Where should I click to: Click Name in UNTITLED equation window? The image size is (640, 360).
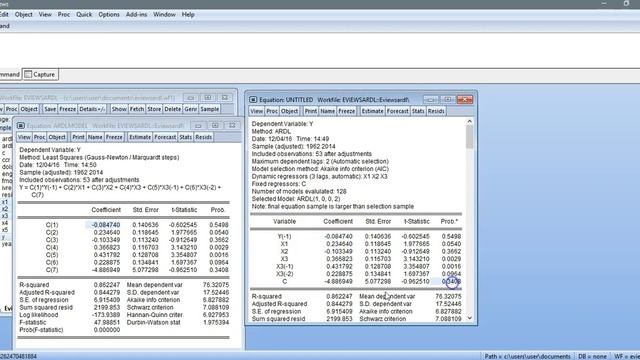click(x=327, y=111)
